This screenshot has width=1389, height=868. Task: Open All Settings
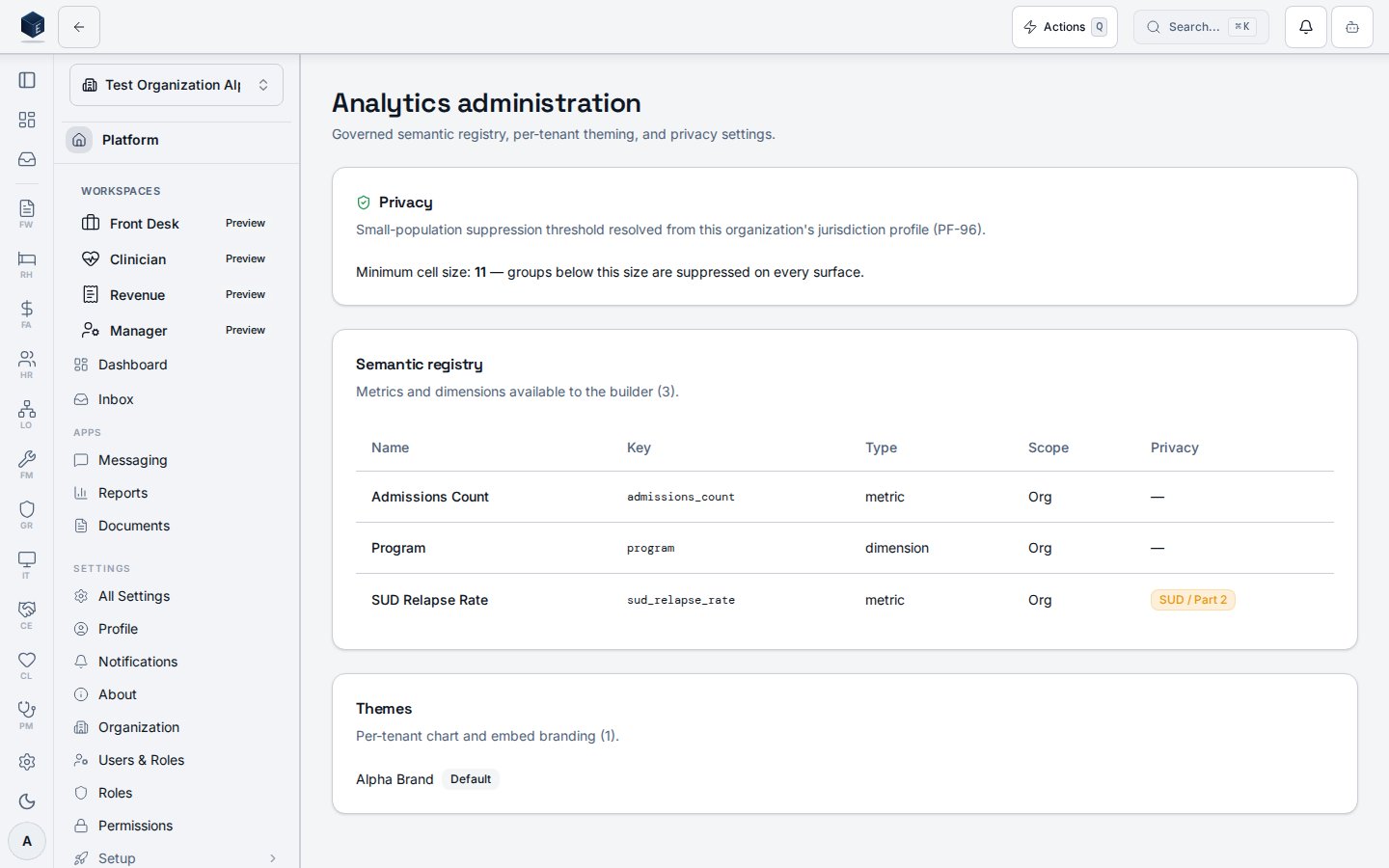point(177,596)
